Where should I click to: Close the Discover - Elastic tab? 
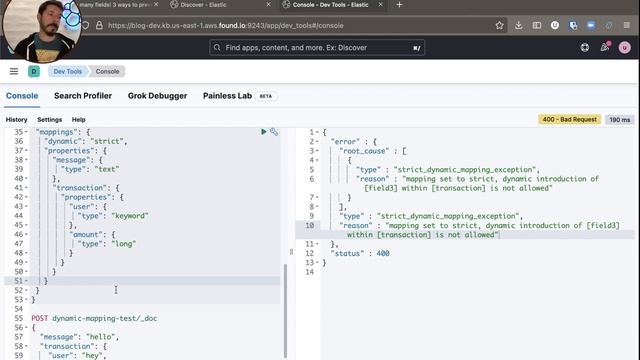point(268,4)
